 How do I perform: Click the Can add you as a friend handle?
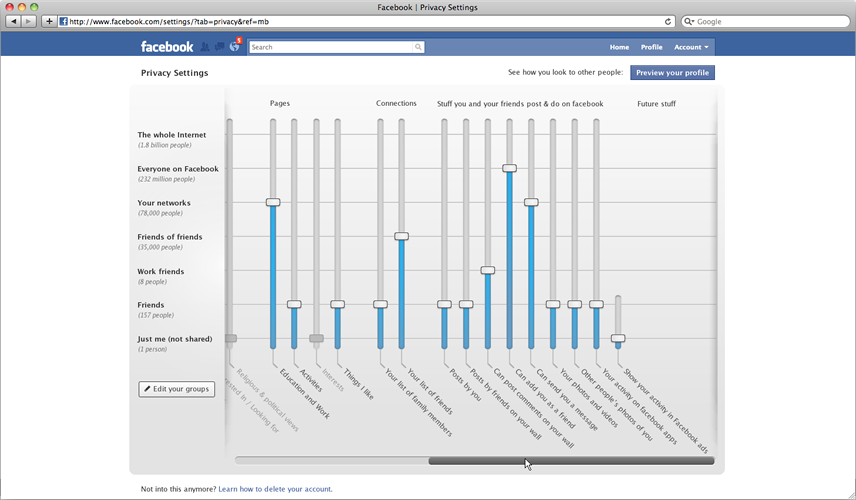[509, 168]
